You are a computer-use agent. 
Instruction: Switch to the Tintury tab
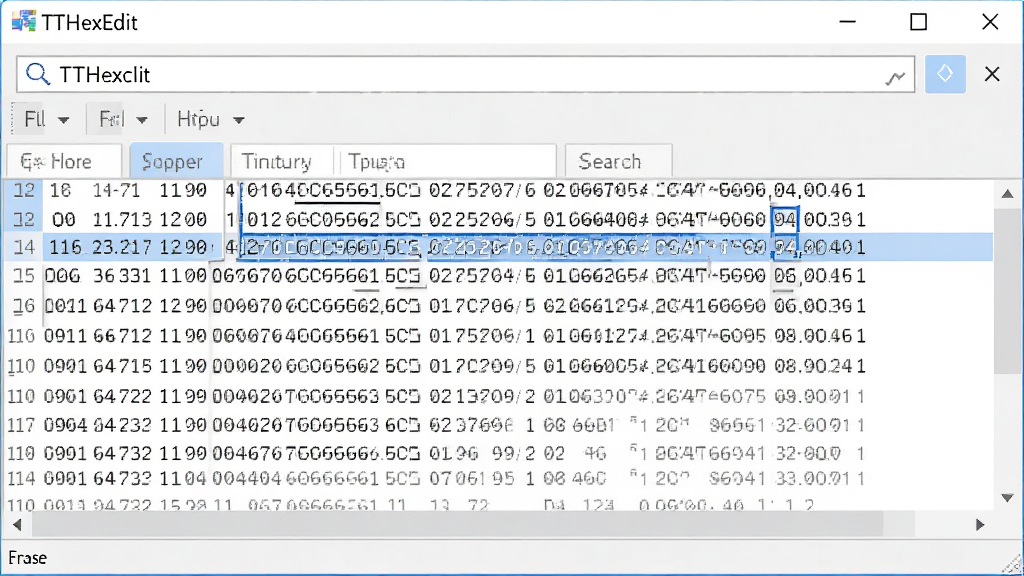[281, 161]
